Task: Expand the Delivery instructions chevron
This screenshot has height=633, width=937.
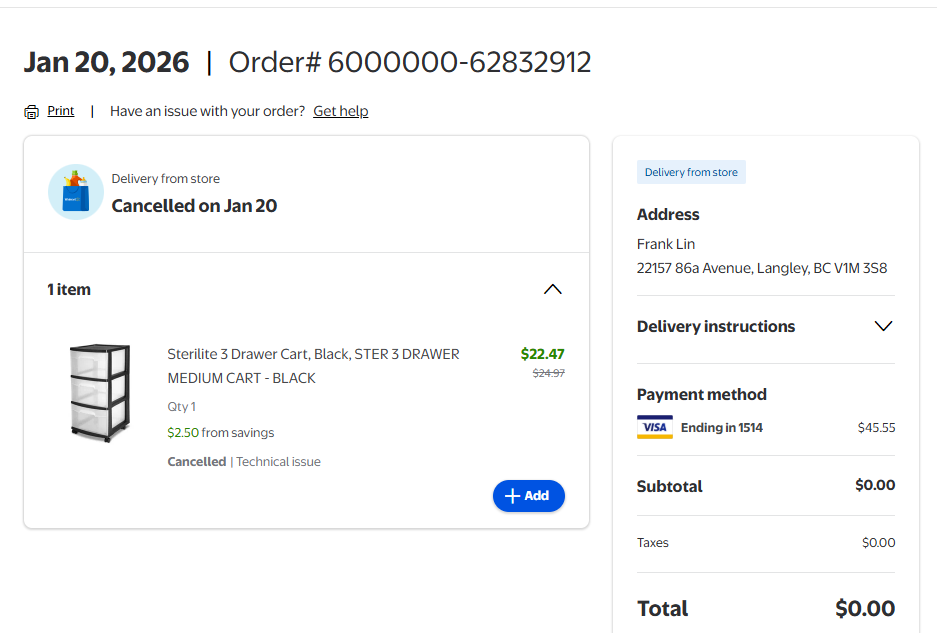Action: (x=883, y=326)
